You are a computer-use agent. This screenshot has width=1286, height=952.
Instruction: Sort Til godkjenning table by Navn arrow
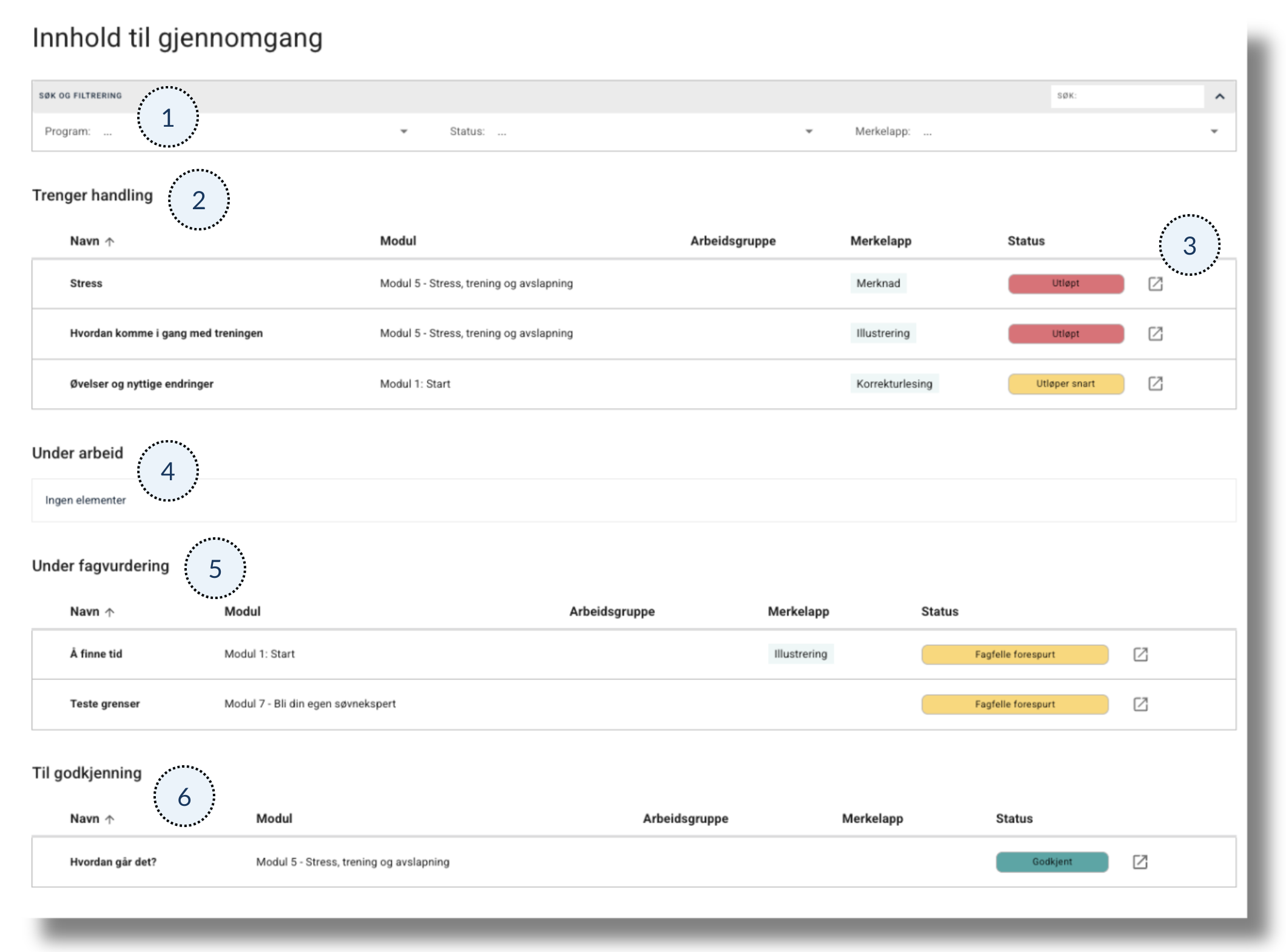coord(110,819)
